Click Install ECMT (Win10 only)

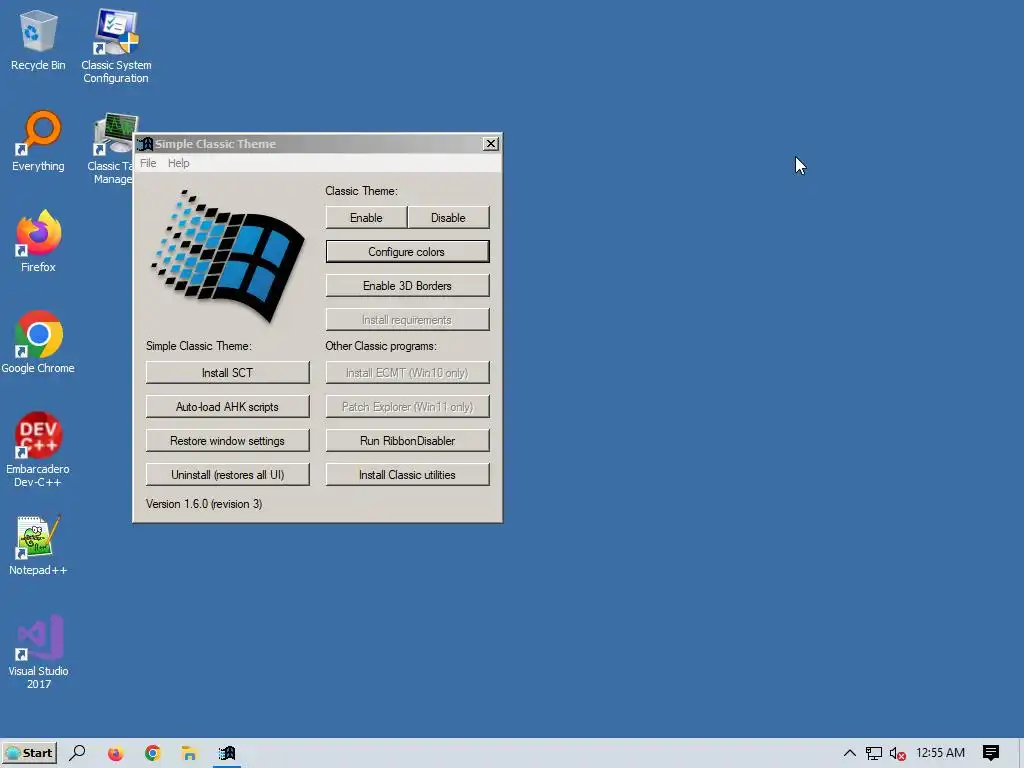tap(408, 372)
